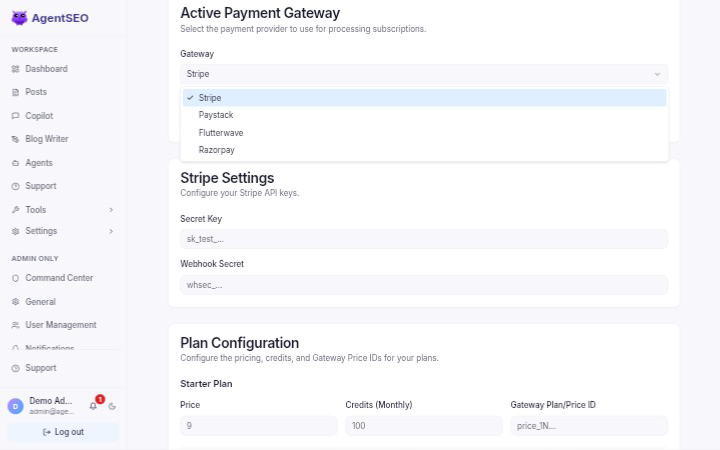720x450 pixels.
Task: Click the Demo Admin user name
Action: click(x=51, y=400)
